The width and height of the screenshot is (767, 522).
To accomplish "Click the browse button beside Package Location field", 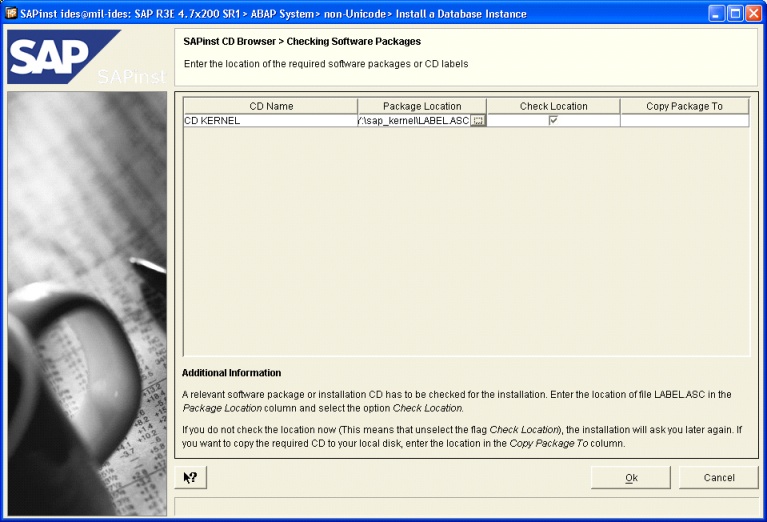I will [x=478, y=121].
